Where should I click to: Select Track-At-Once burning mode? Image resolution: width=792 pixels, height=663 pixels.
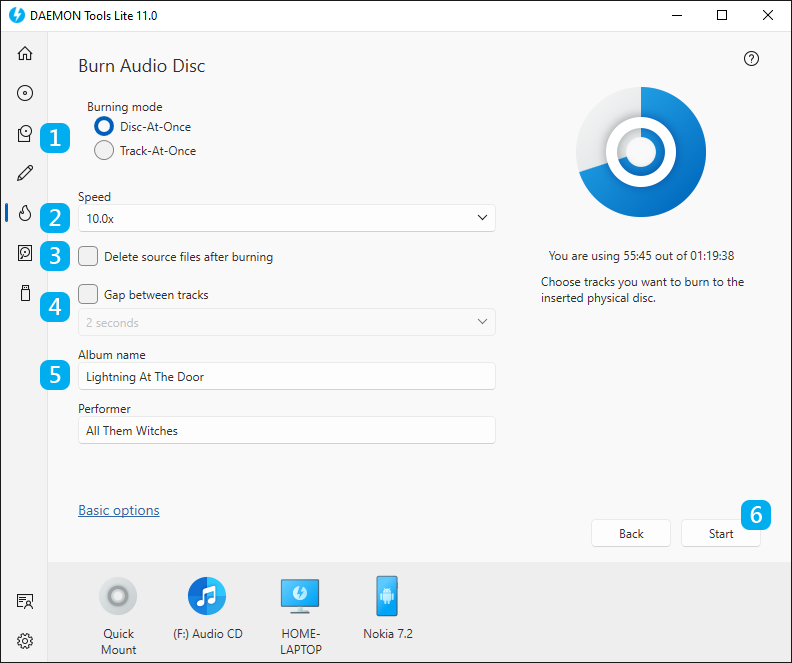pyautogui.click(x=104, y=150)
